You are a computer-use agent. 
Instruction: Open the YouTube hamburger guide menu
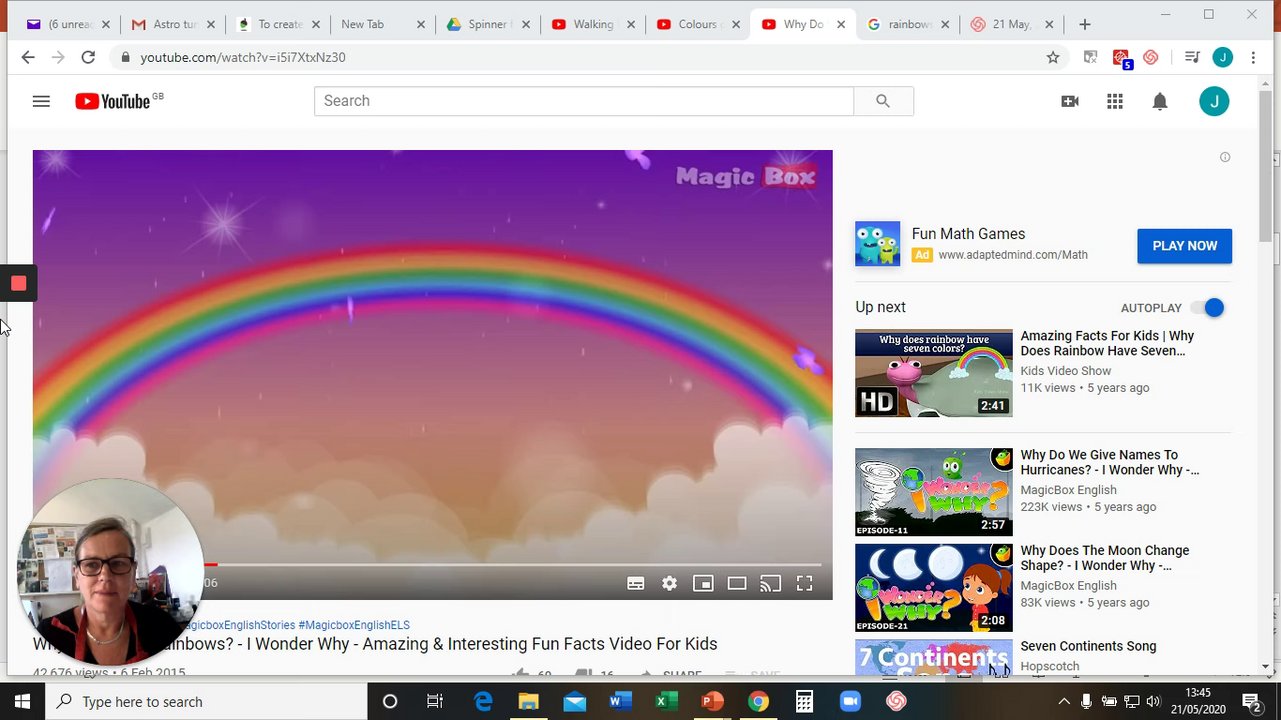pyautogui.click(x=41, y=101)
